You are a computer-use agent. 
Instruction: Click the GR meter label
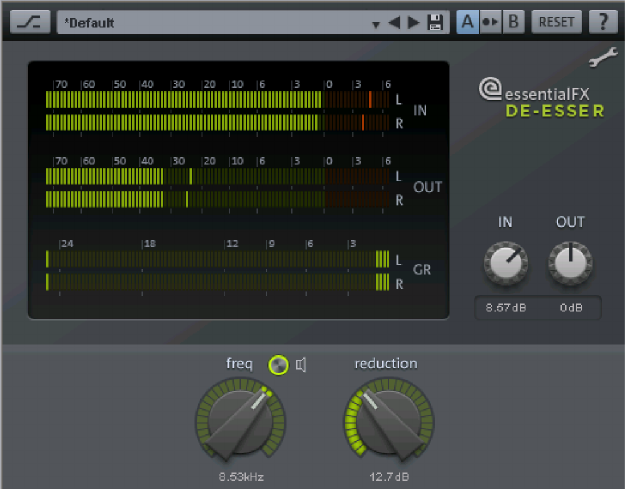click(x=422, y=270)
